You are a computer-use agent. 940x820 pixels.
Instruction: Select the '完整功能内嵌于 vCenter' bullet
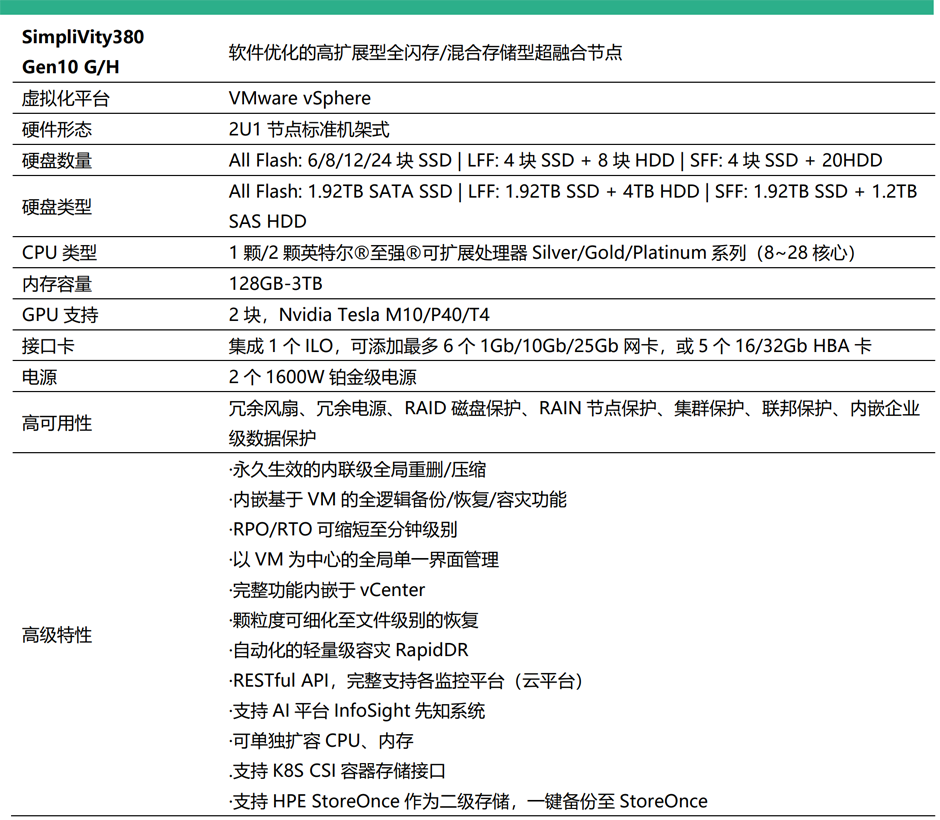[327, 590]
